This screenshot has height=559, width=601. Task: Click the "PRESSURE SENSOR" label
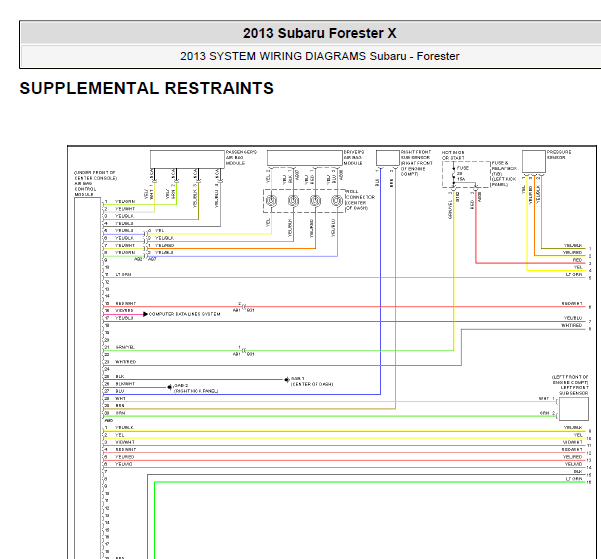pyautogui.click(x=559, y=155)
